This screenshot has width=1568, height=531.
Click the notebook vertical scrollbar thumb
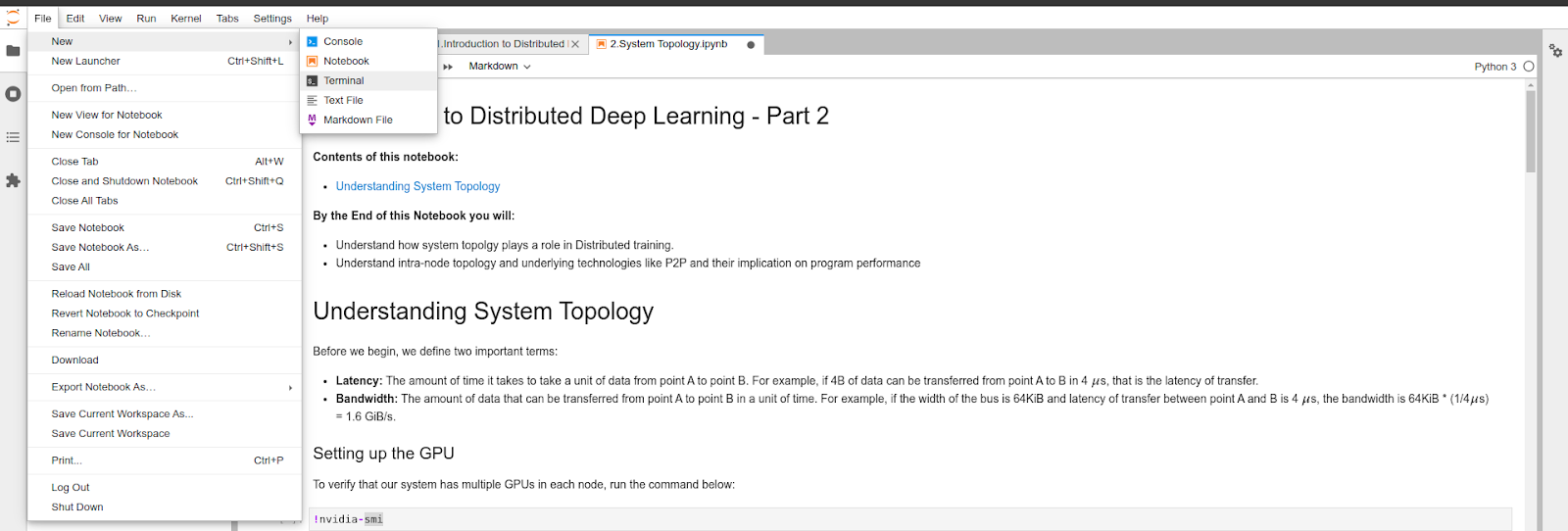coord(1531,132)
